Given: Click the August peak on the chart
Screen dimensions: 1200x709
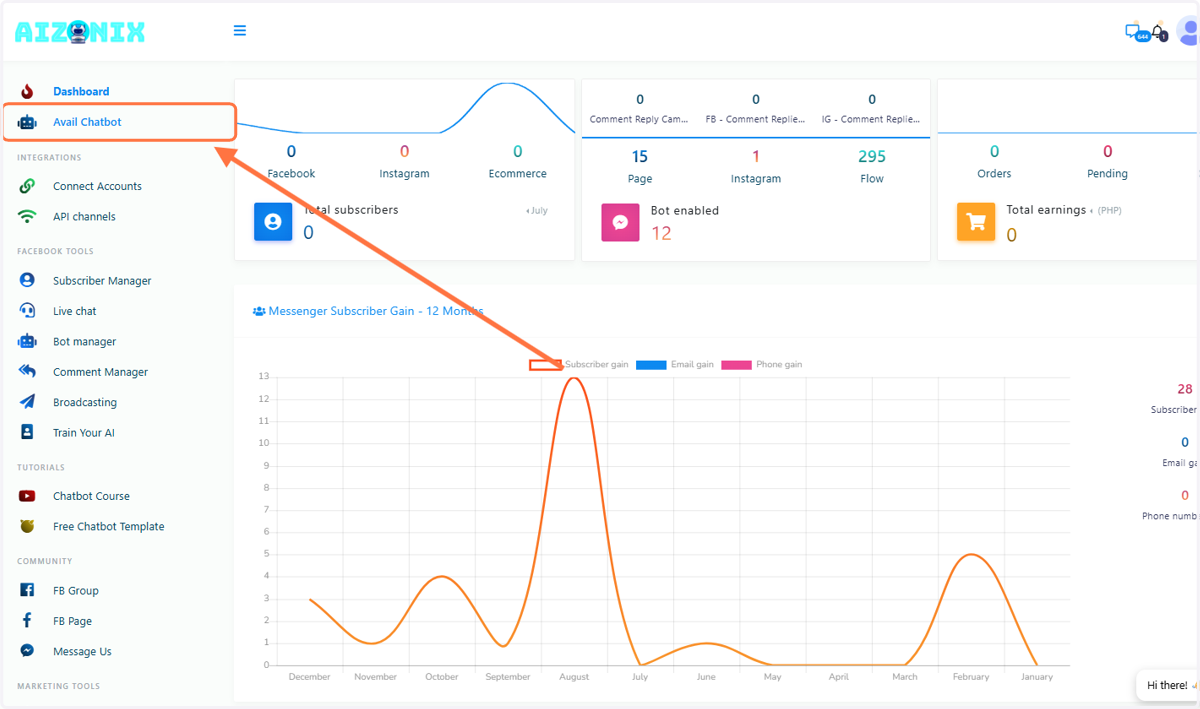Looking at the screenshot, I should tap(574, 378).
